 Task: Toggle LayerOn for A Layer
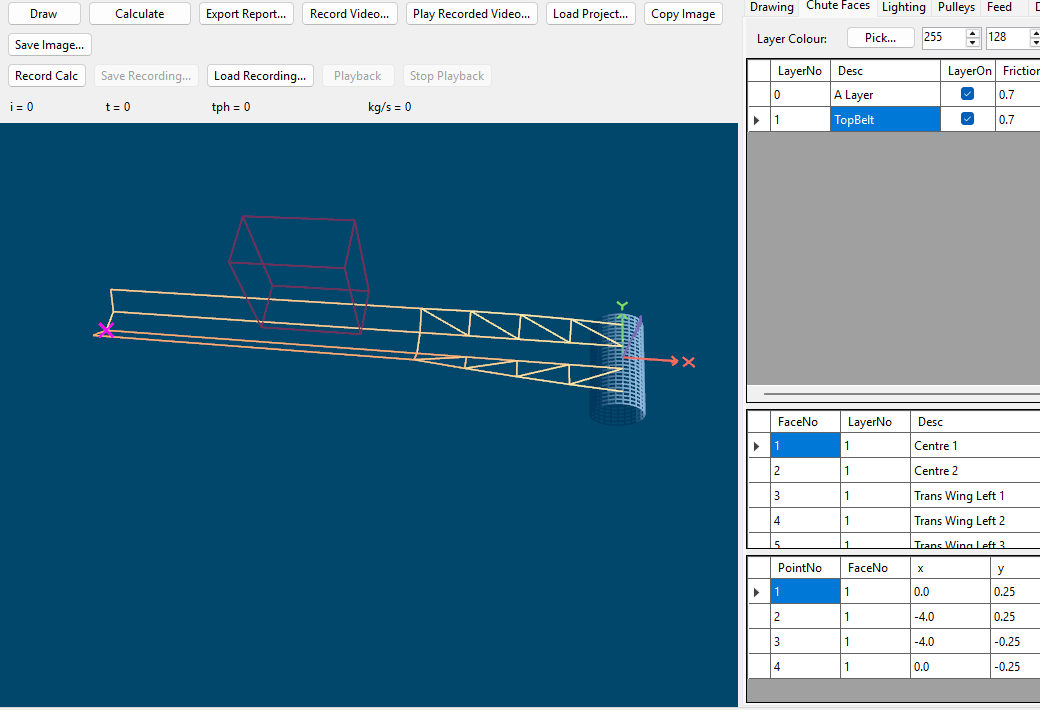[x=968, y=94]
